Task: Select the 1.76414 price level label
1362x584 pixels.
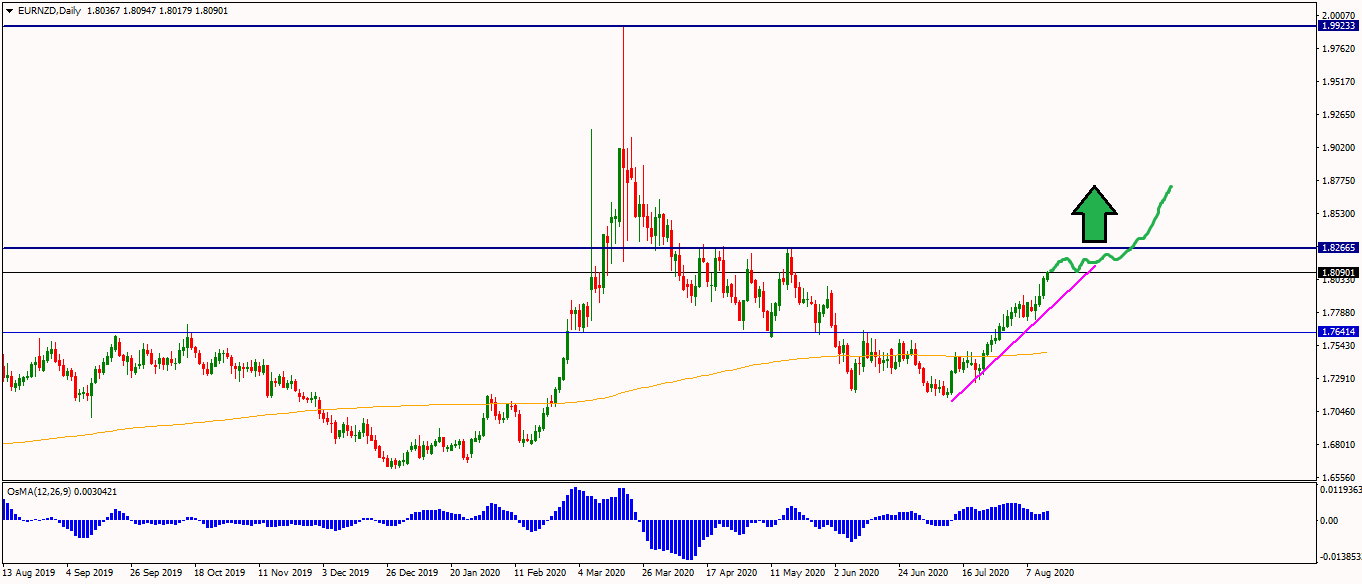Action: coord(1337,331)
